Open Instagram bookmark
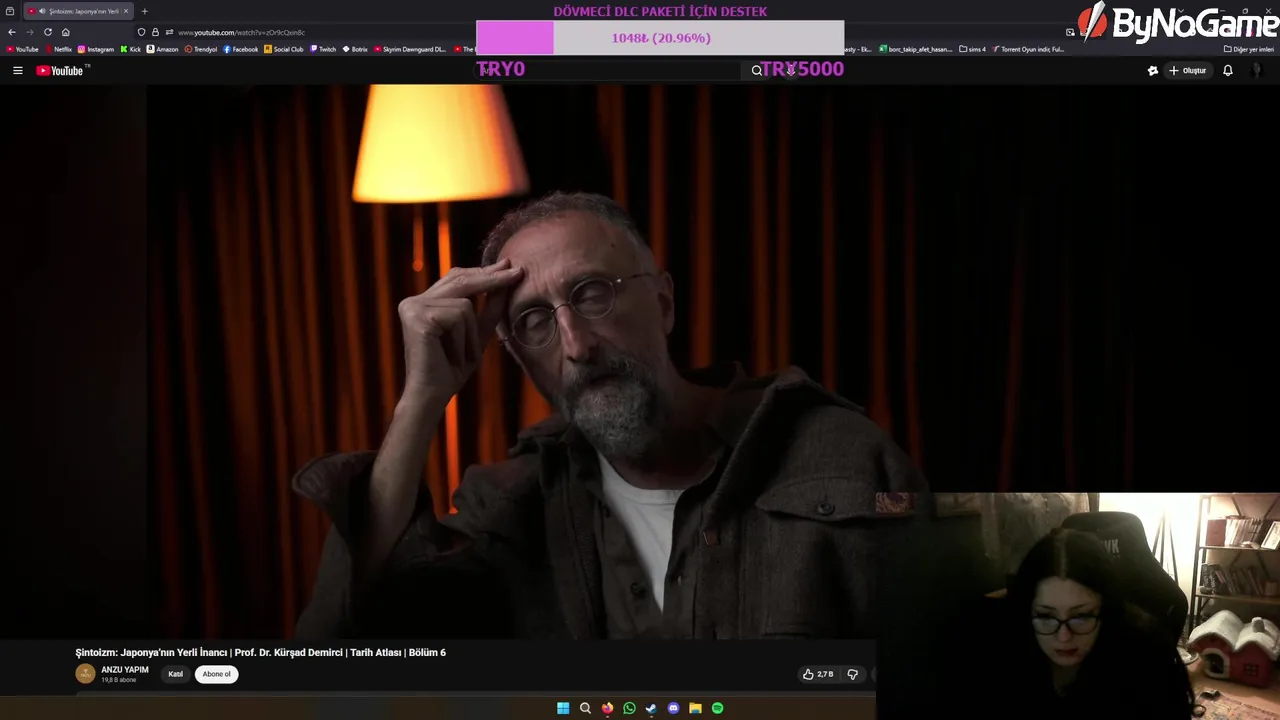The width and height of the screenshot is (1280, 720). coord(96,49)
